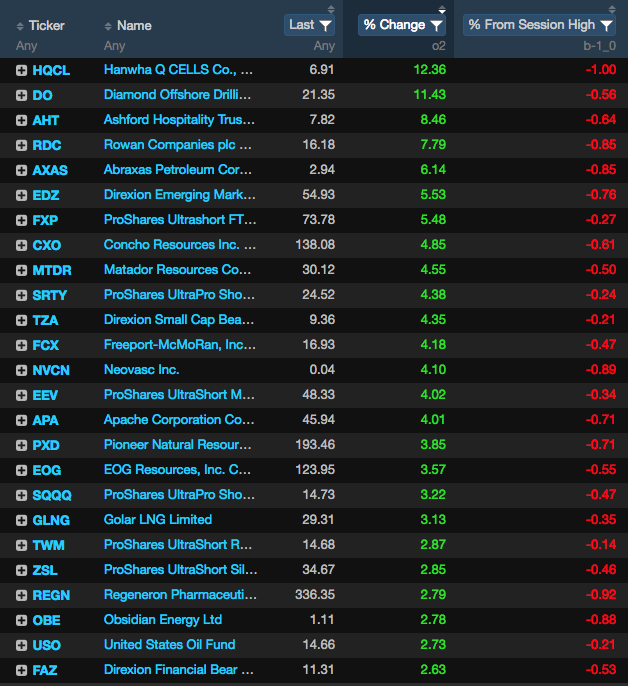This screenshot has height=686, width=628.
Task: Expand the FXP row plus icon
Action: (21, 220)
